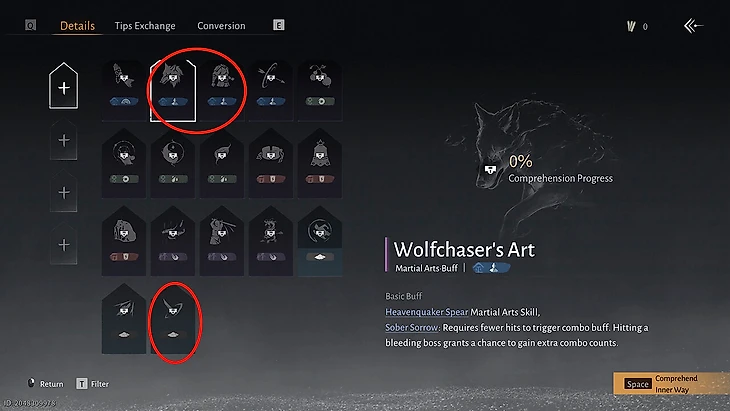
Task: Switch to the Tips Exchange tab
Action: click(x=145, y=26)
